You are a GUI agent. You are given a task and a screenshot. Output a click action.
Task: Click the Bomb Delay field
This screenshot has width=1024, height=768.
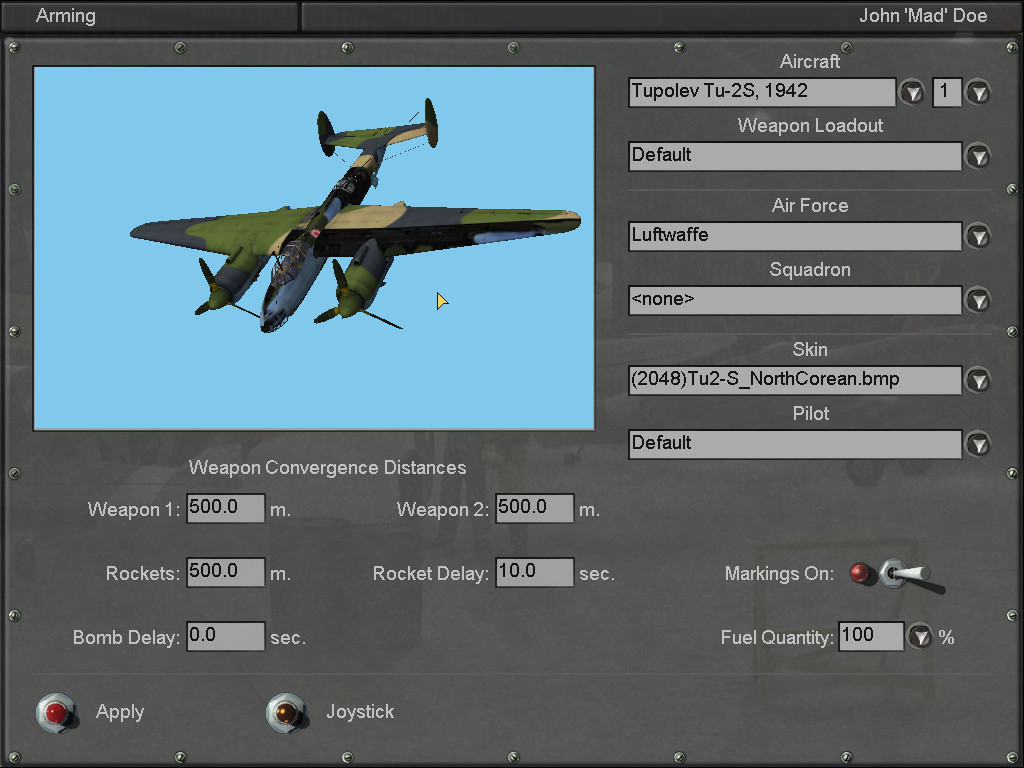(226, 636)
